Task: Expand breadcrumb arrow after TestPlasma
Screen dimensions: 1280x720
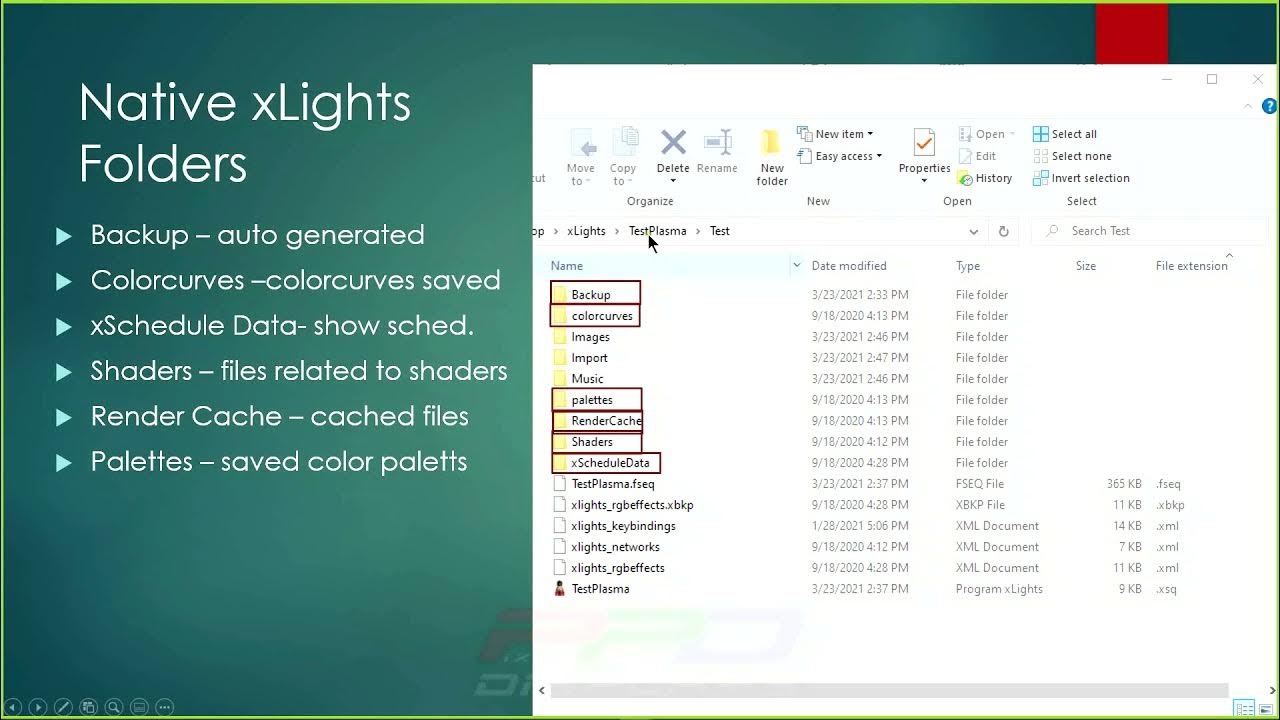Action: 698,231
